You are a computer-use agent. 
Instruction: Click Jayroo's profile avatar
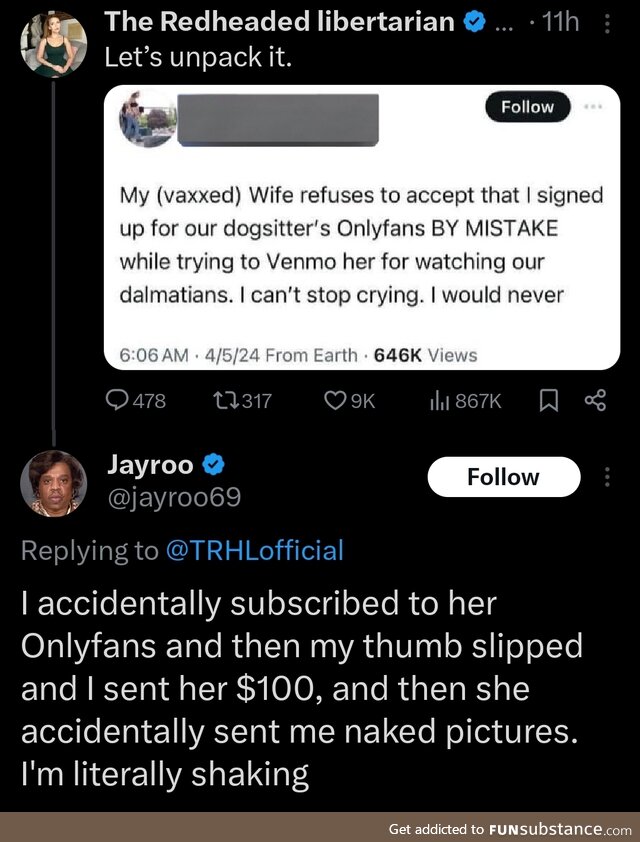pos(52,480)
